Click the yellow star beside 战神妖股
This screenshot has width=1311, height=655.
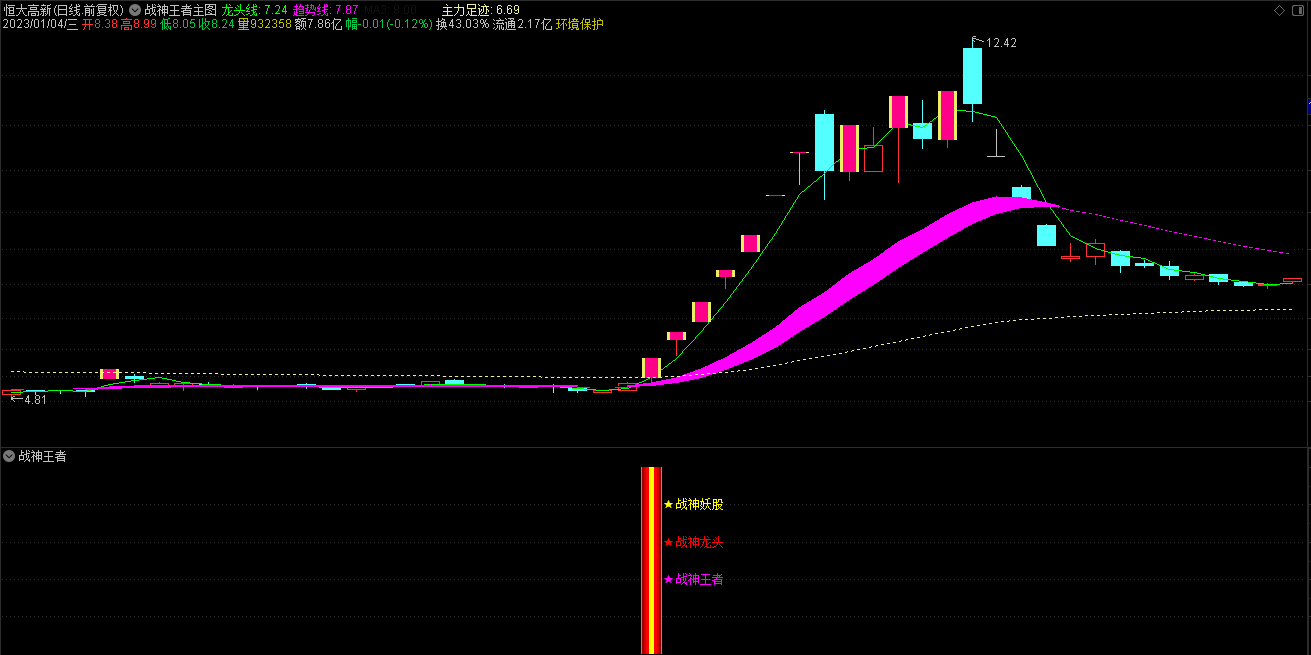click(669, 505)
